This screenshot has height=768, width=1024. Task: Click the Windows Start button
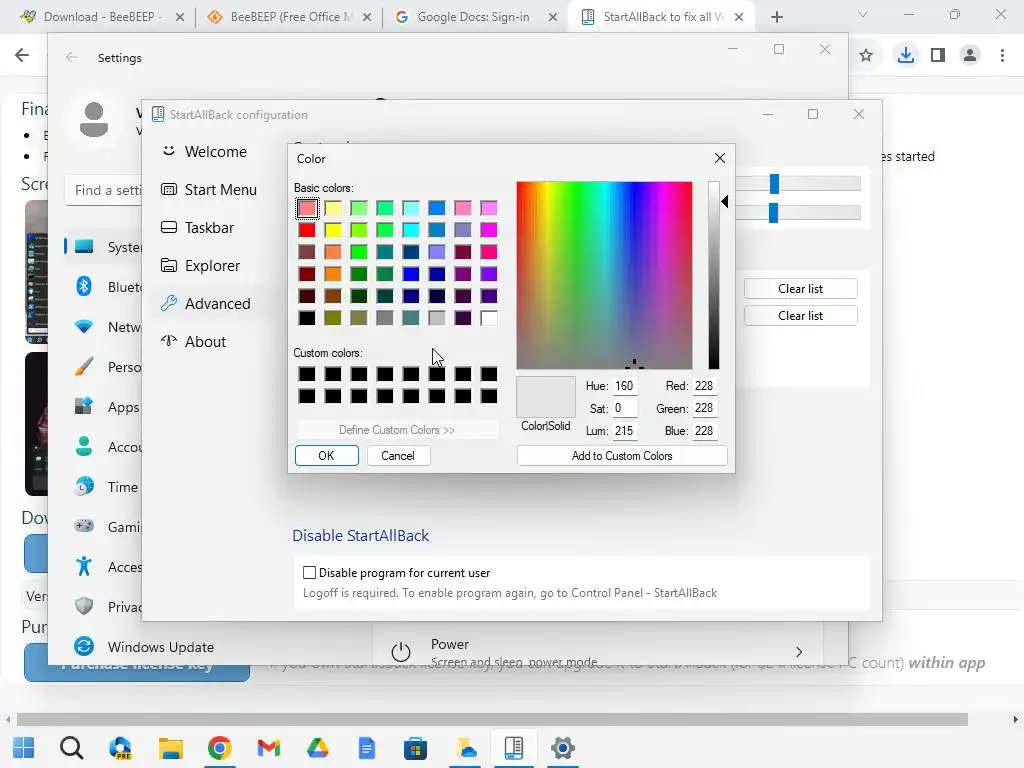coord(24,748)
